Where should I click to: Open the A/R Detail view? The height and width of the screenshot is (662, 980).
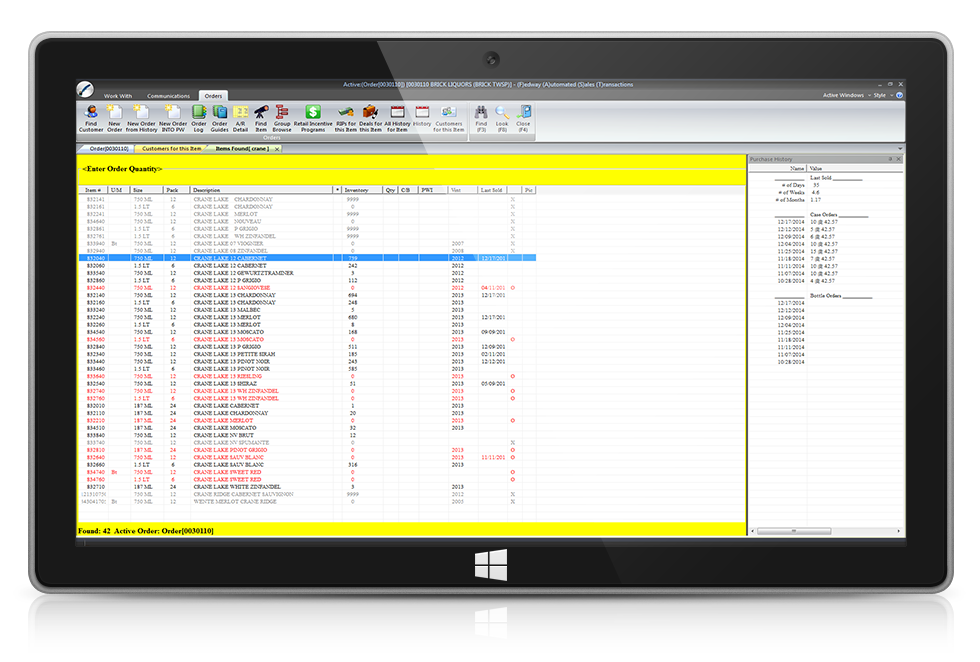(241, 118)
